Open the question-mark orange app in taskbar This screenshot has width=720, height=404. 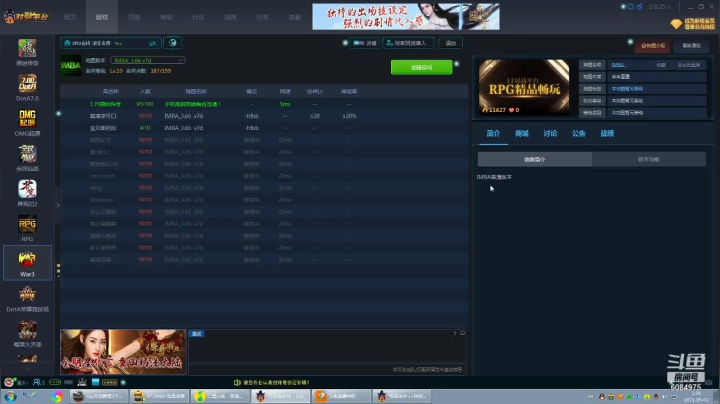click(x=341, y=396)
